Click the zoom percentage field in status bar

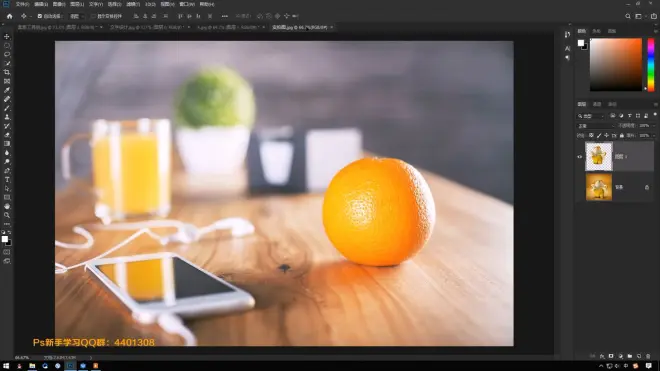(x=22, y=358)
